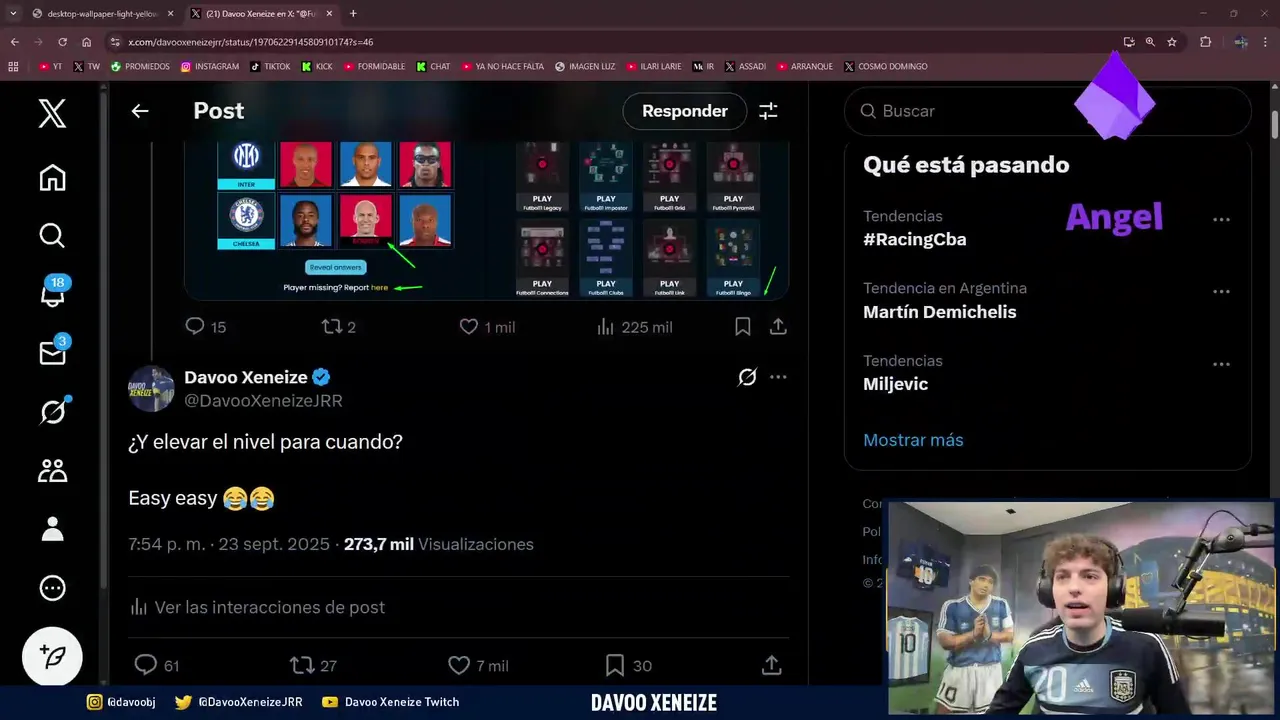Focus the Buscar search field

(x=1048, y=111)
